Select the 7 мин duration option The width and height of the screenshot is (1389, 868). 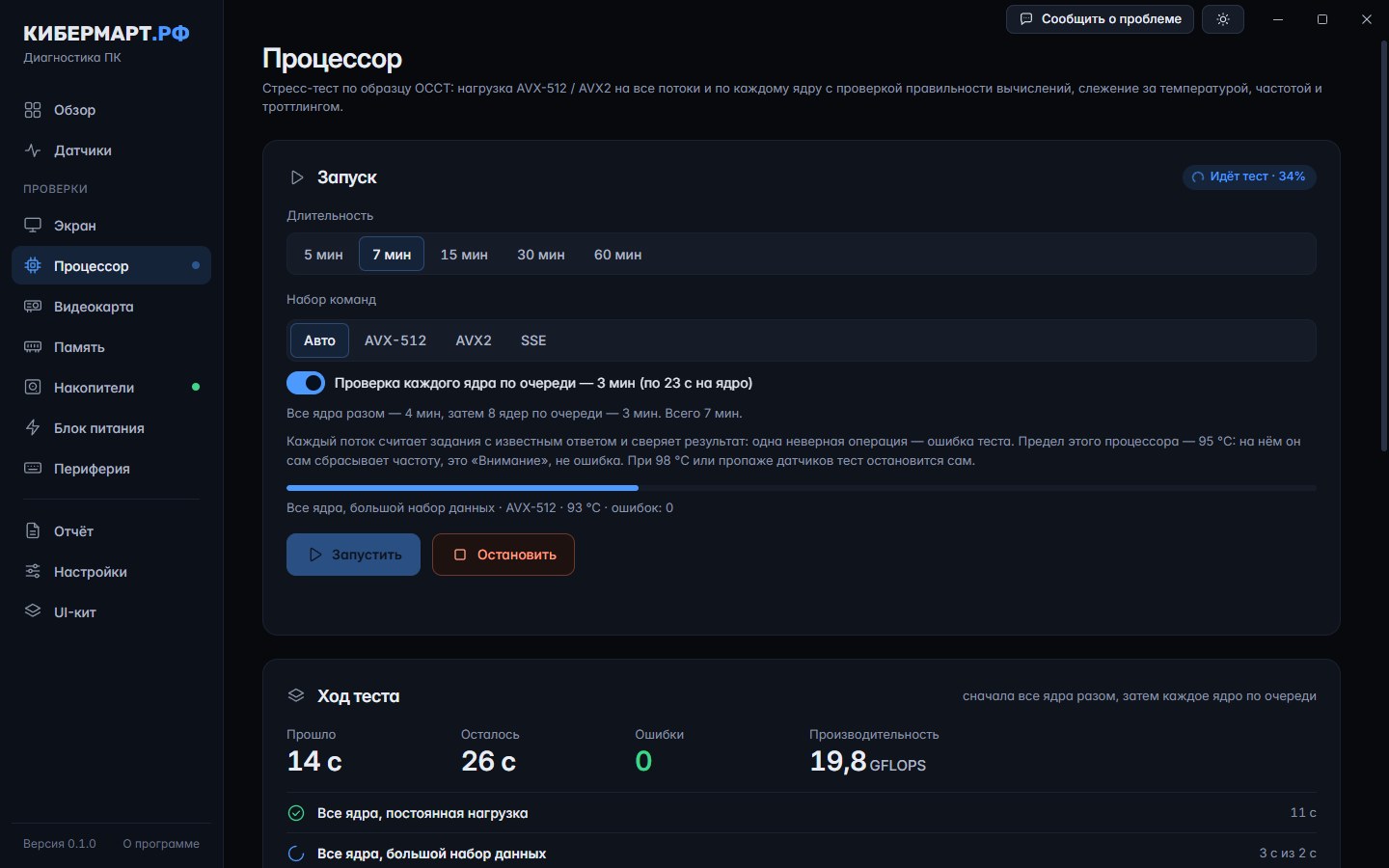392,255
